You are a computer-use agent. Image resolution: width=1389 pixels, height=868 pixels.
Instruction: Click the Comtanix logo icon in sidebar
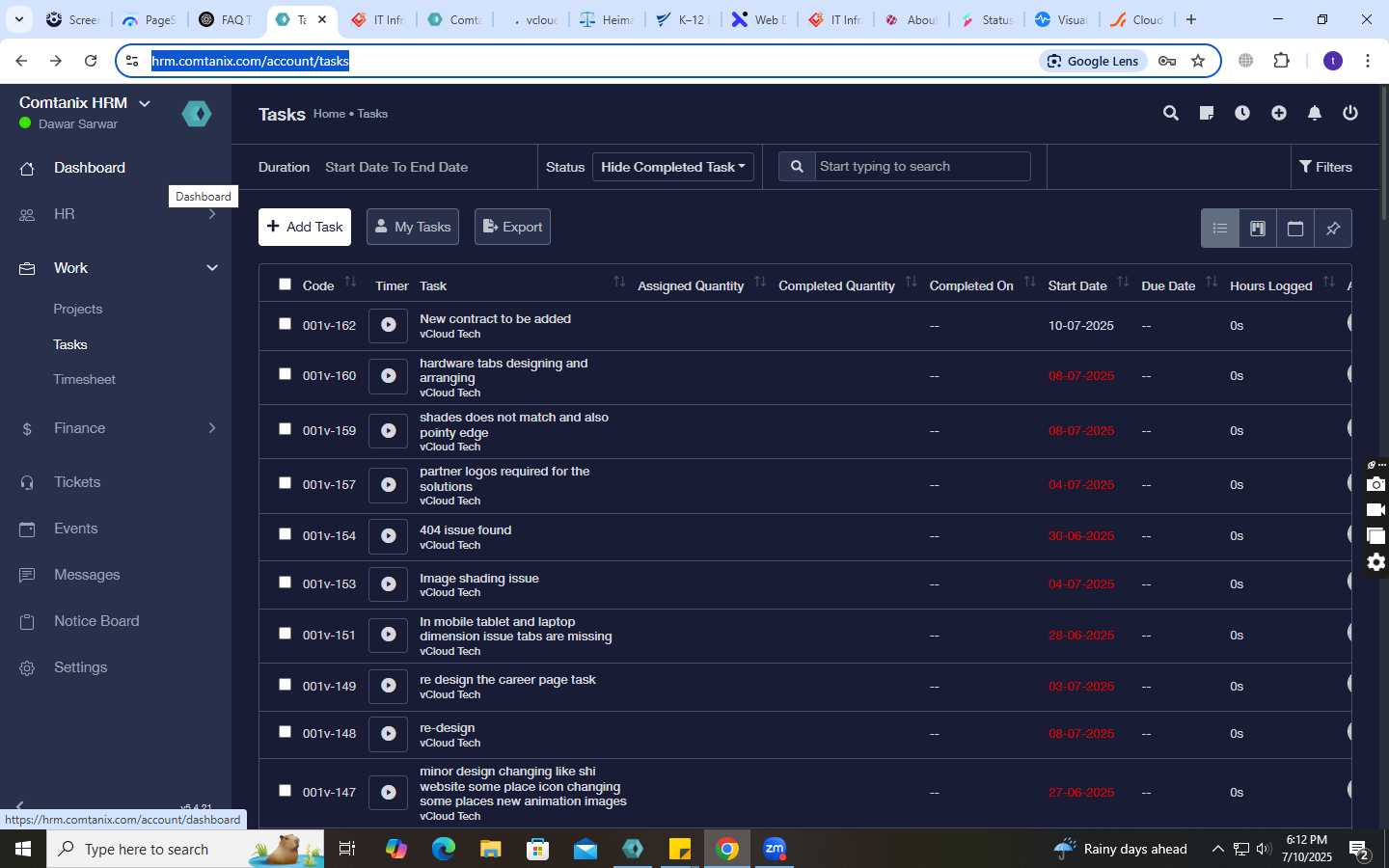pyautogui.click(x=197, y=114)
